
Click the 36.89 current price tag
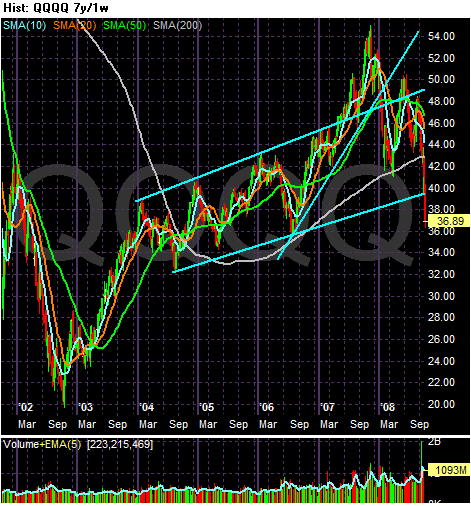click(x=449, y=221)
